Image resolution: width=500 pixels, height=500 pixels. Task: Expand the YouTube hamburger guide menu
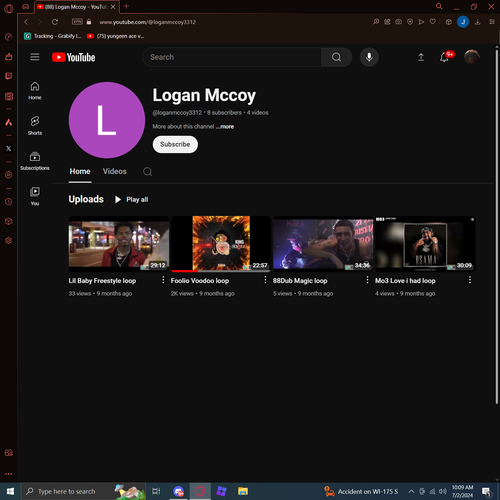tap(35, 57)
